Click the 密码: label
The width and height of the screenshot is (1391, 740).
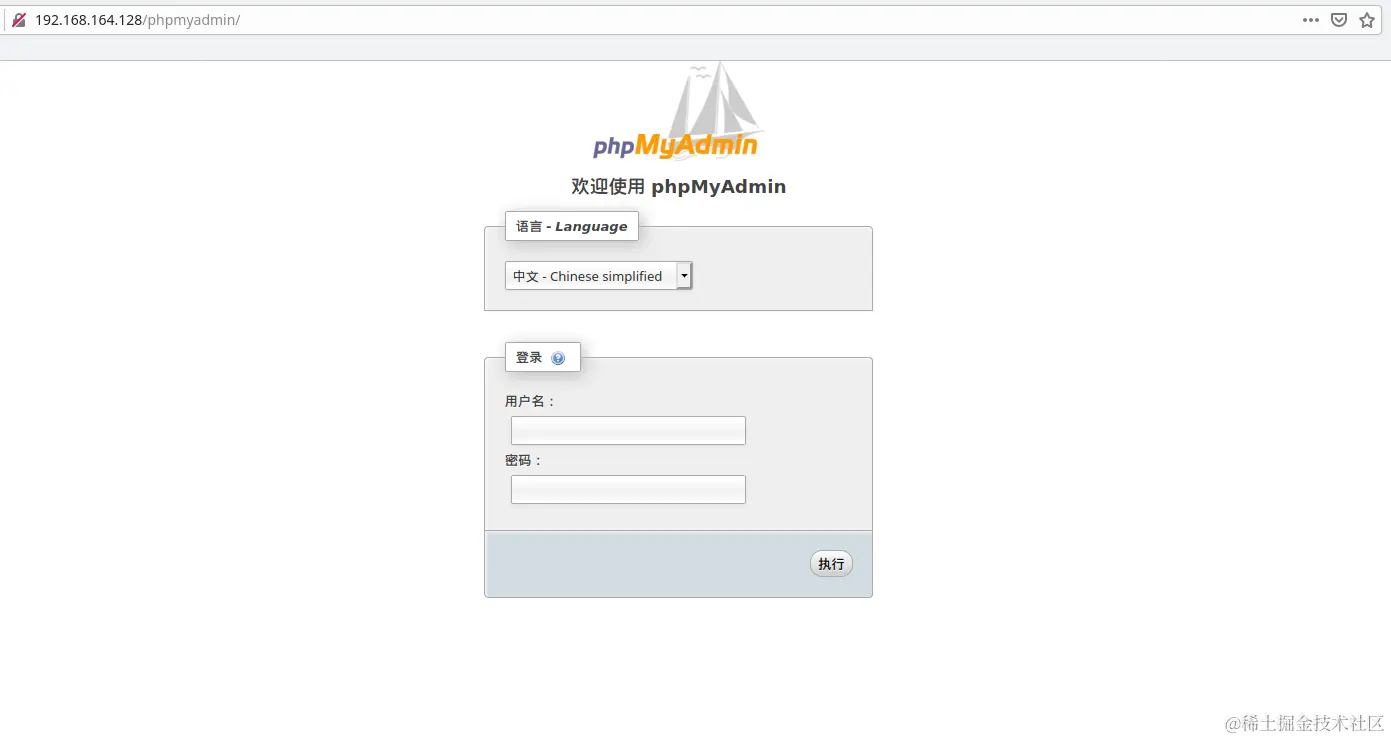tap(524, 461)
